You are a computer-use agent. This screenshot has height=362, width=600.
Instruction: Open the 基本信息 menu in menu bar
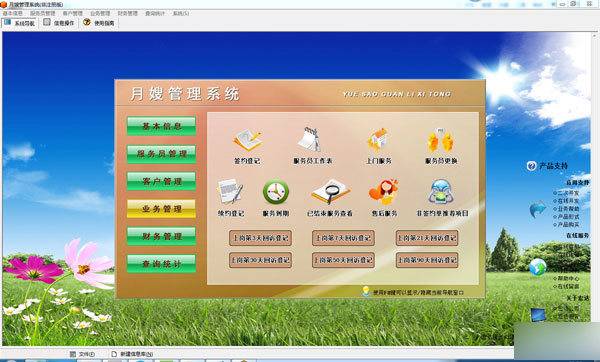click(x=13, y=13)
